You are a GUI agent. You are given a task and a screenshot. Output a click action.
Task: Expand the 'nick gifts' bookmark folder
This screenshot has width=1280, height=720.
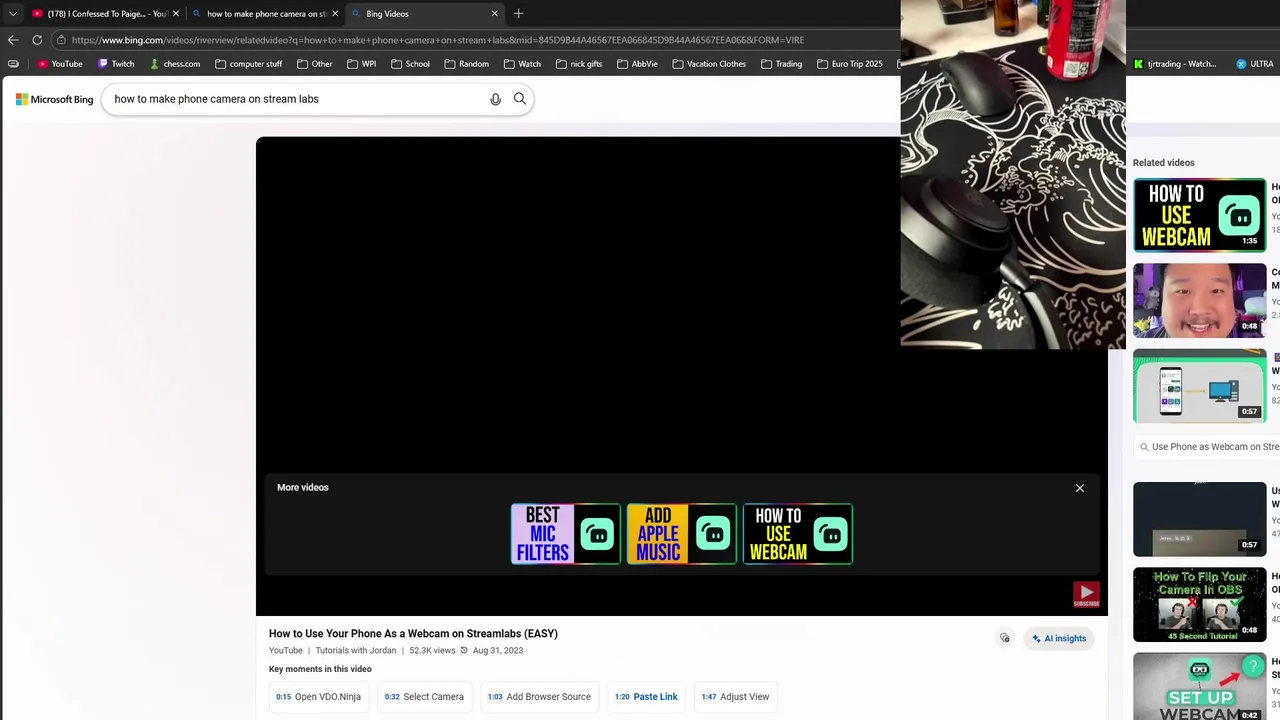click(x=578, y=64)
